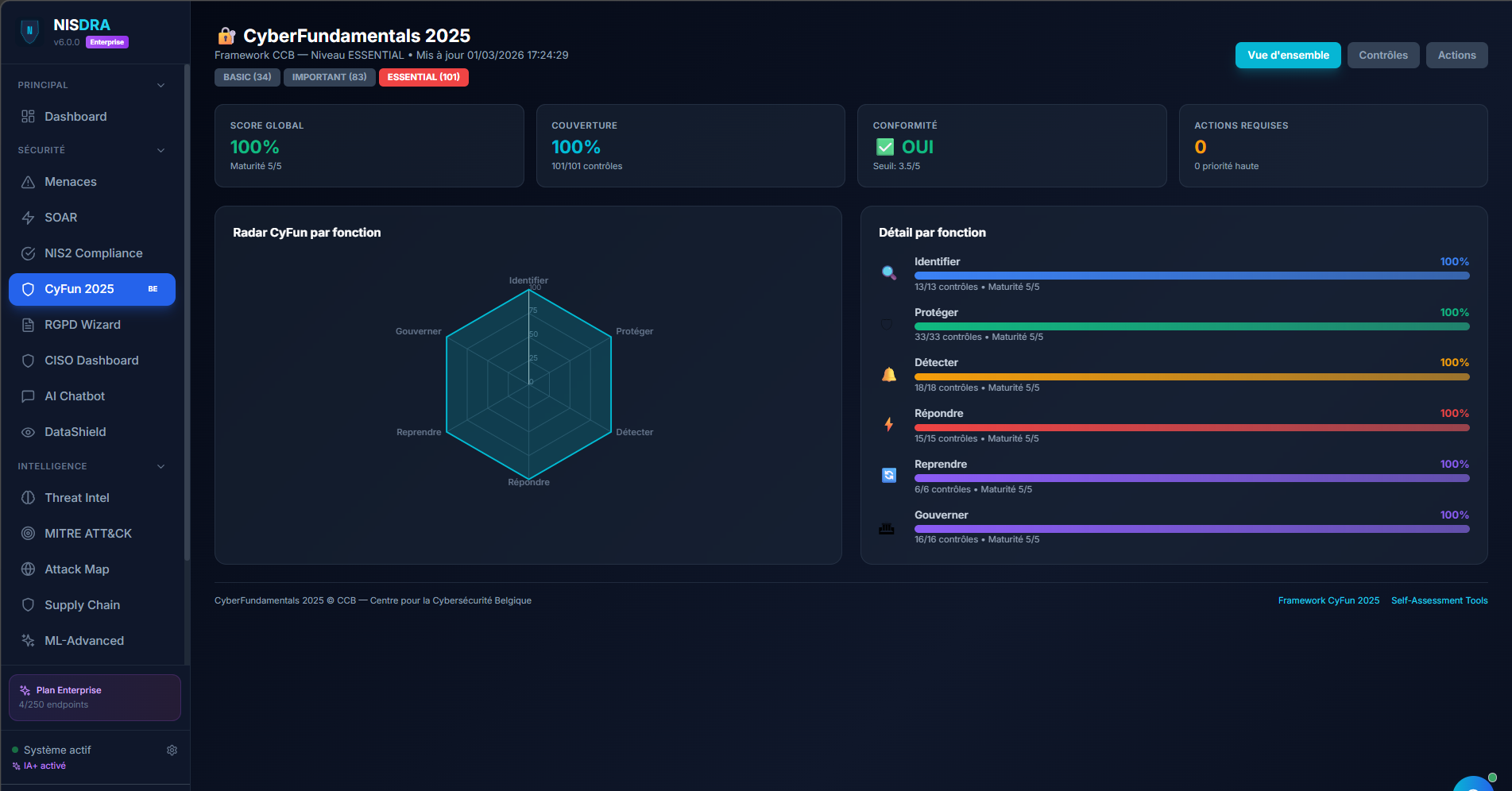Switch to the Contrôles tab
This screenshot has width=1512, height=791.
click(x=1383, y=55)
